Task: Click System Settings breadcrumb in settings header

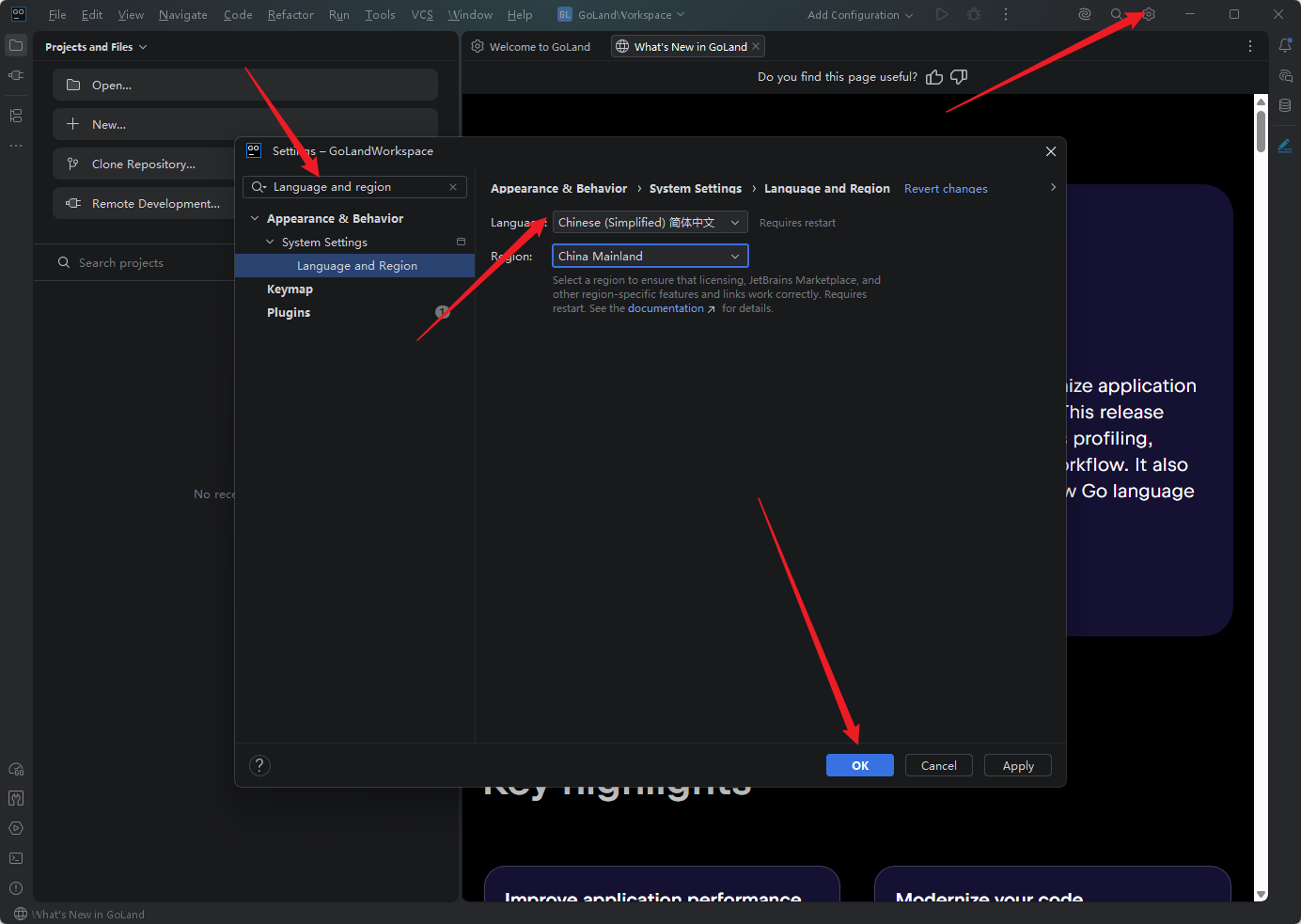Action: [x=696, y=189]
